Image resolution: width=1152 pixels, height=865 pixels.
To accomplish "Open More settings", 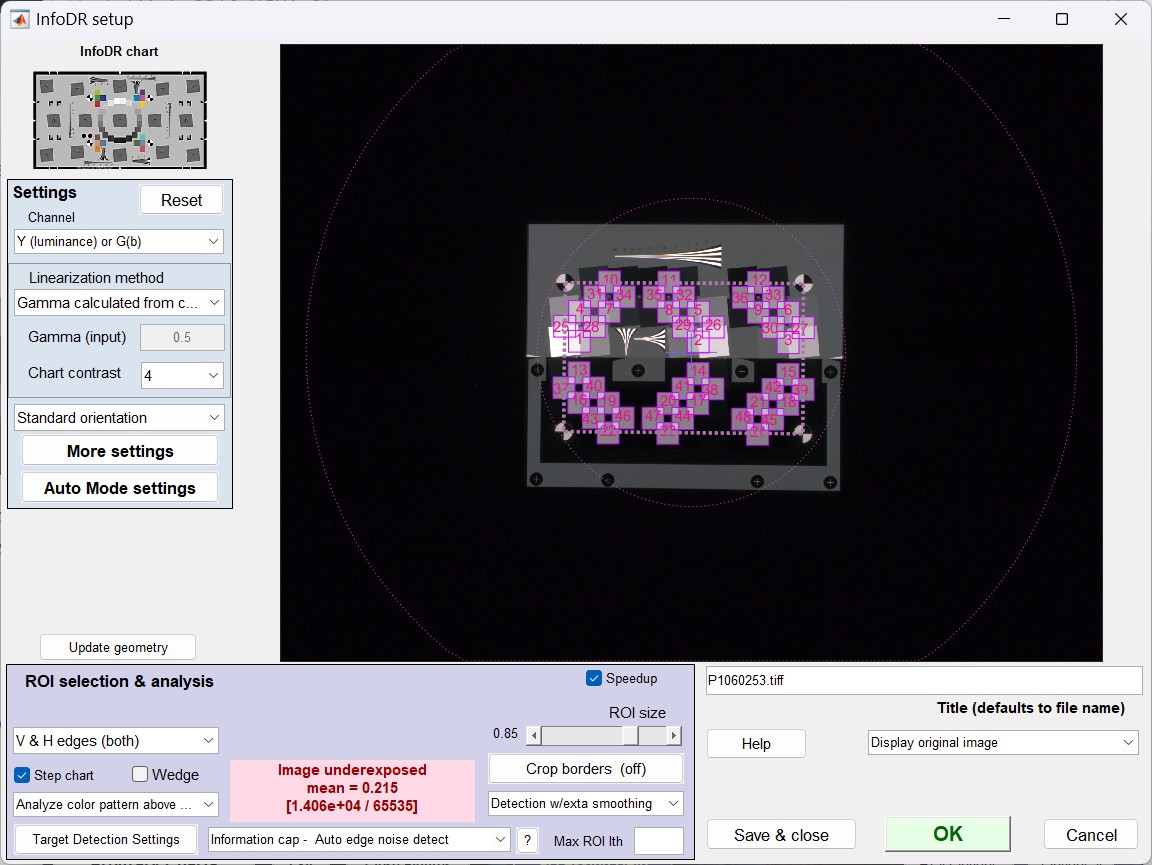I will [120, 451].
